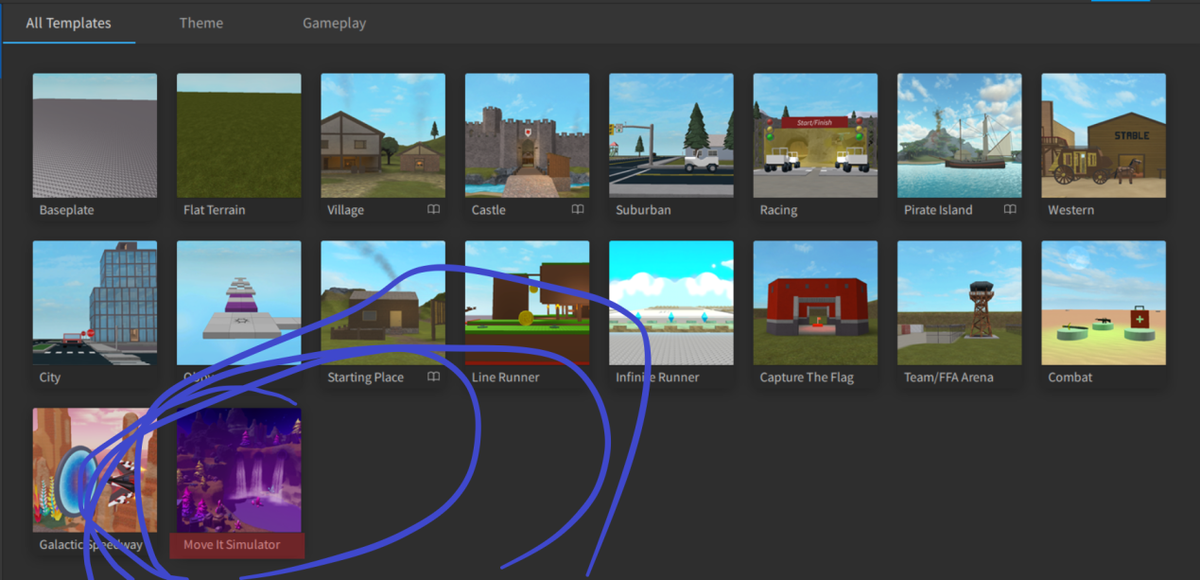Pick the Infinite Runner template thumbnail

pyautogui.click(x=671, y=302)
